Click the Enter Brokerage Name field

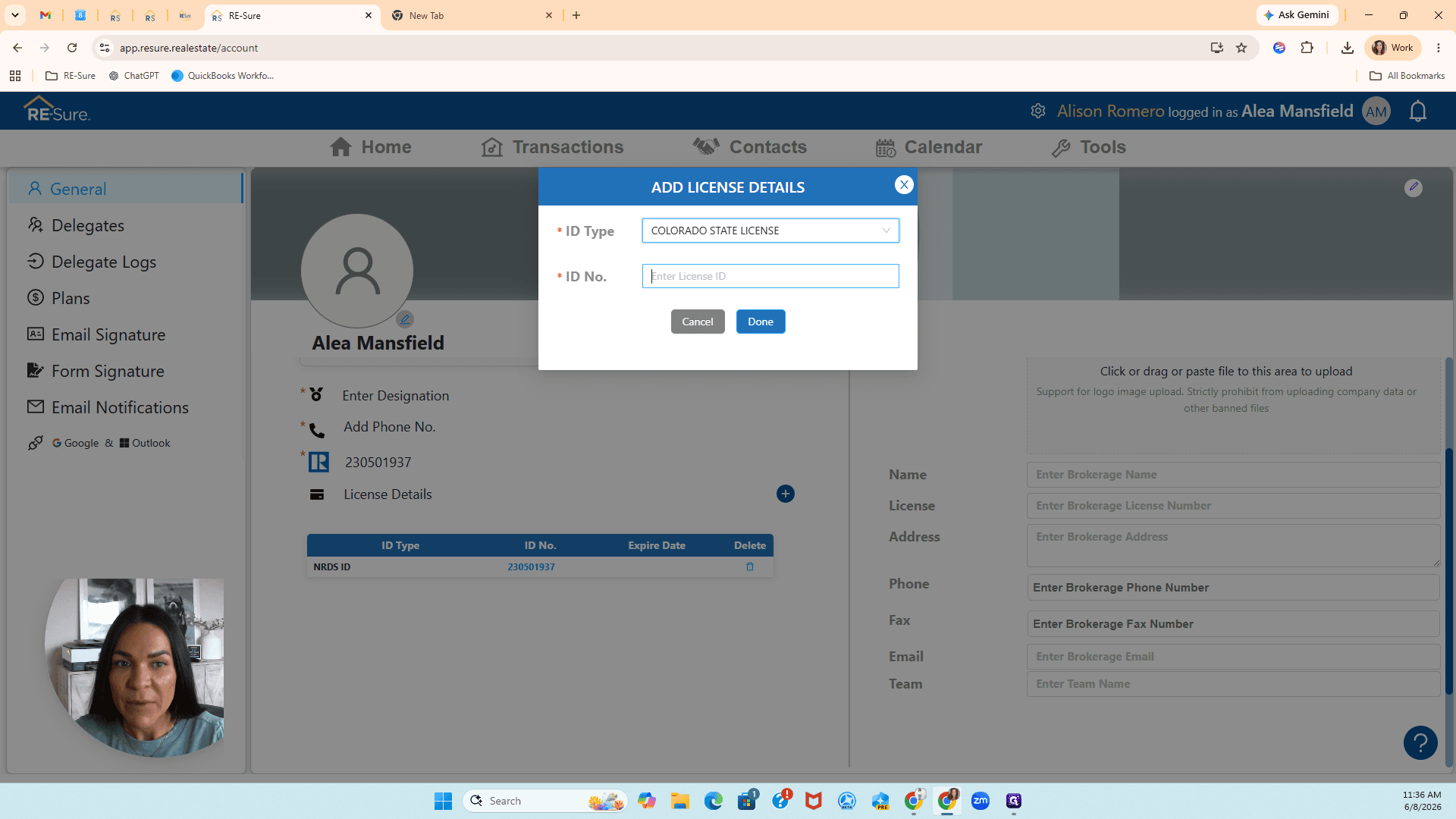pos(1233,475)
